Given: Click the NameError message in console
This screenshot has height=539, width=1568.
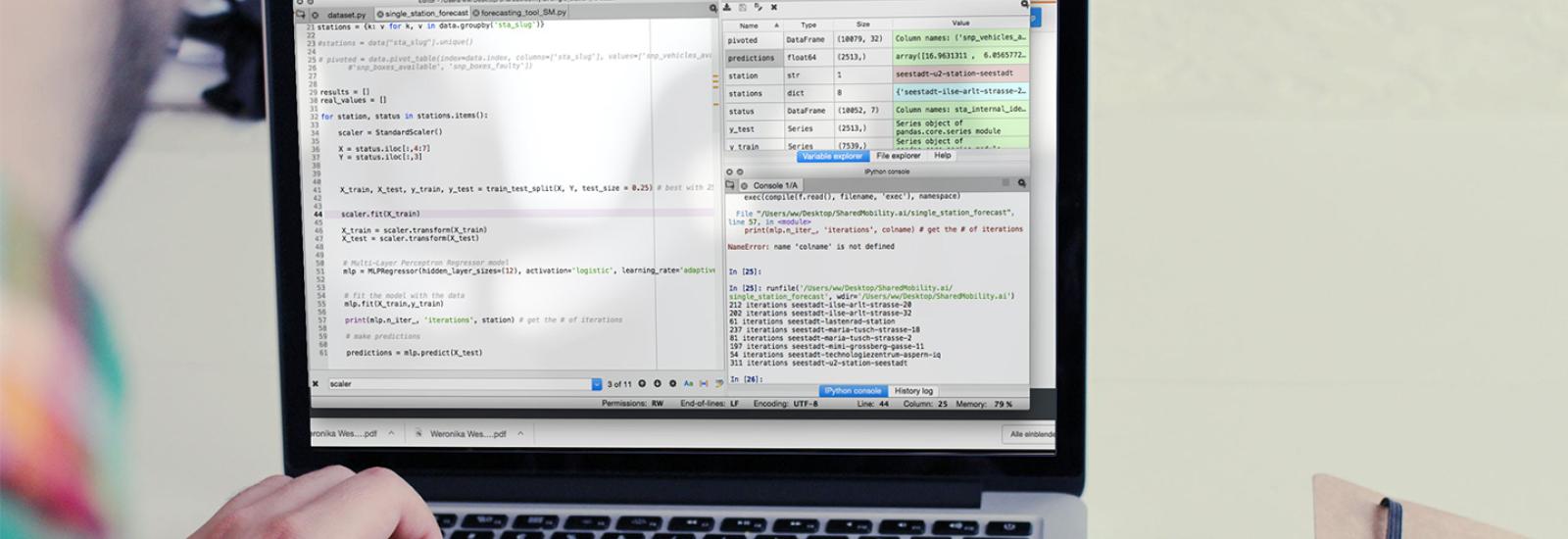Looking at the screenshot, I should click(810, 247).
